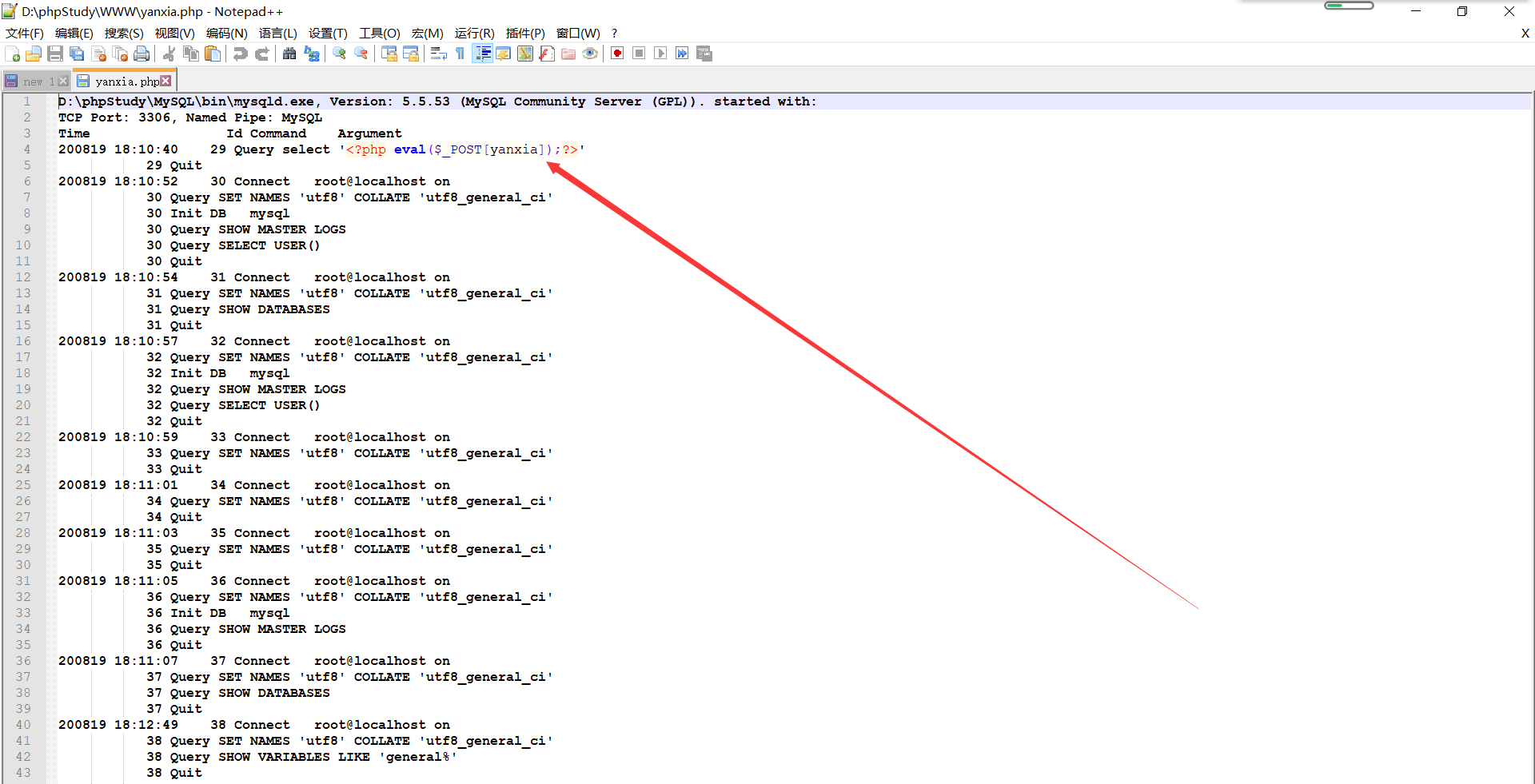
Task: Open a file using the folder icon
Action: click(34, 54)
